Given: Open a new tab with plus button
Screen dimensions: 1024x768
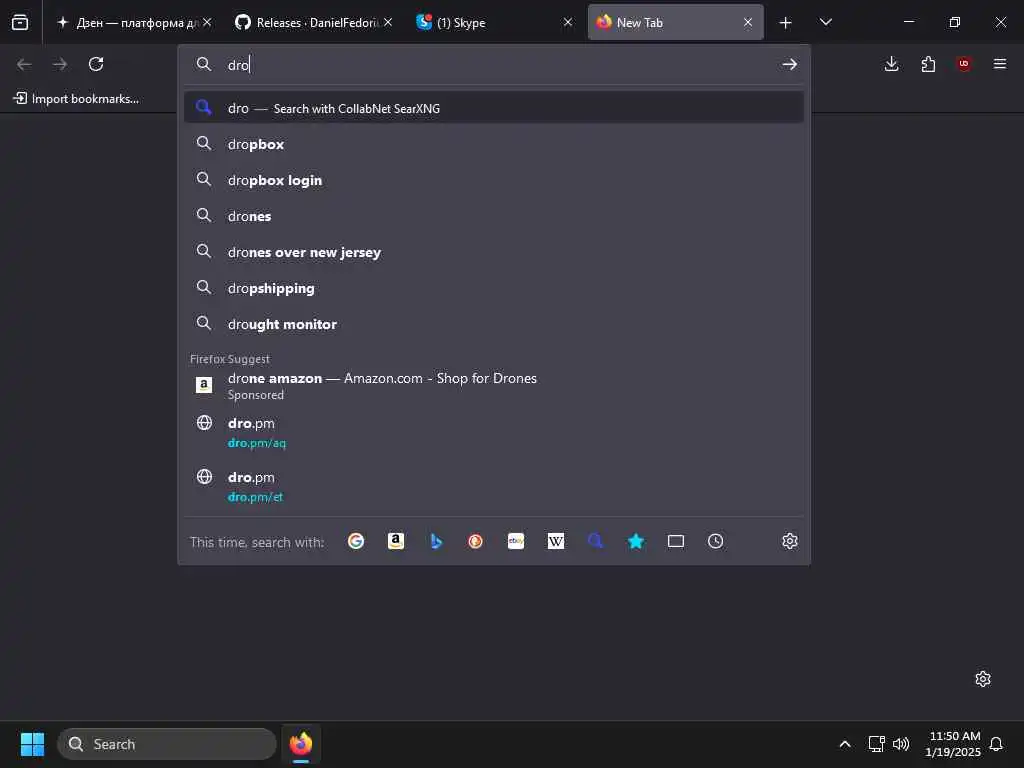Looking at the screenshot, I should [x=786, y=23].
